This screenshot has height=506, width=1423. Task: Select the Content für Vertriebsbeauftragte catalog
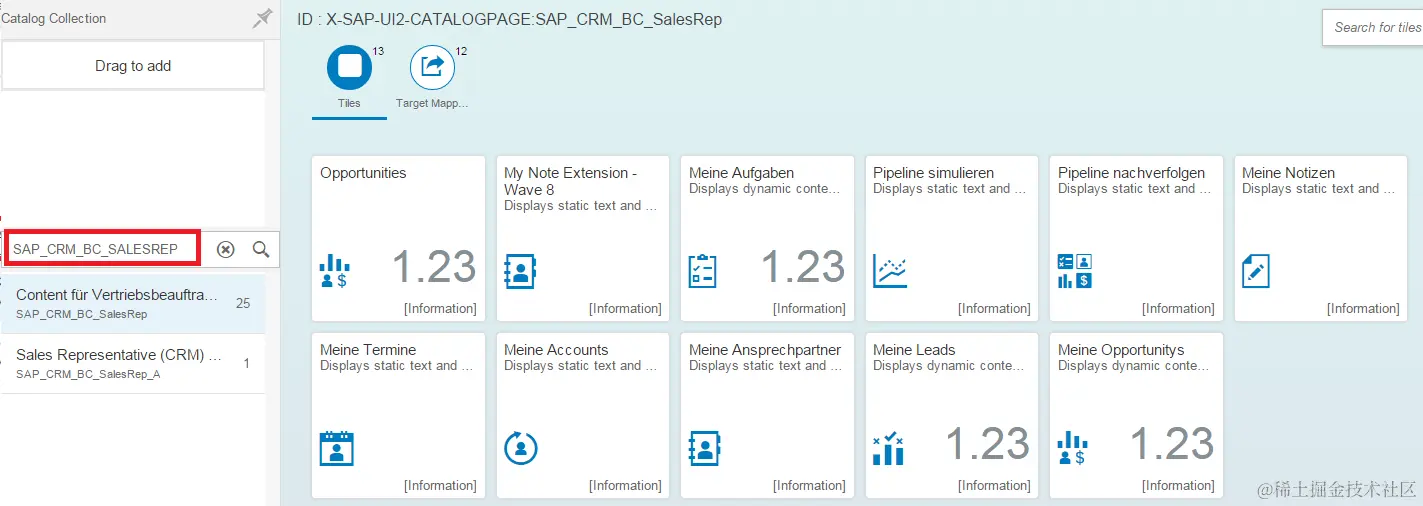click(x=133, y=303)
